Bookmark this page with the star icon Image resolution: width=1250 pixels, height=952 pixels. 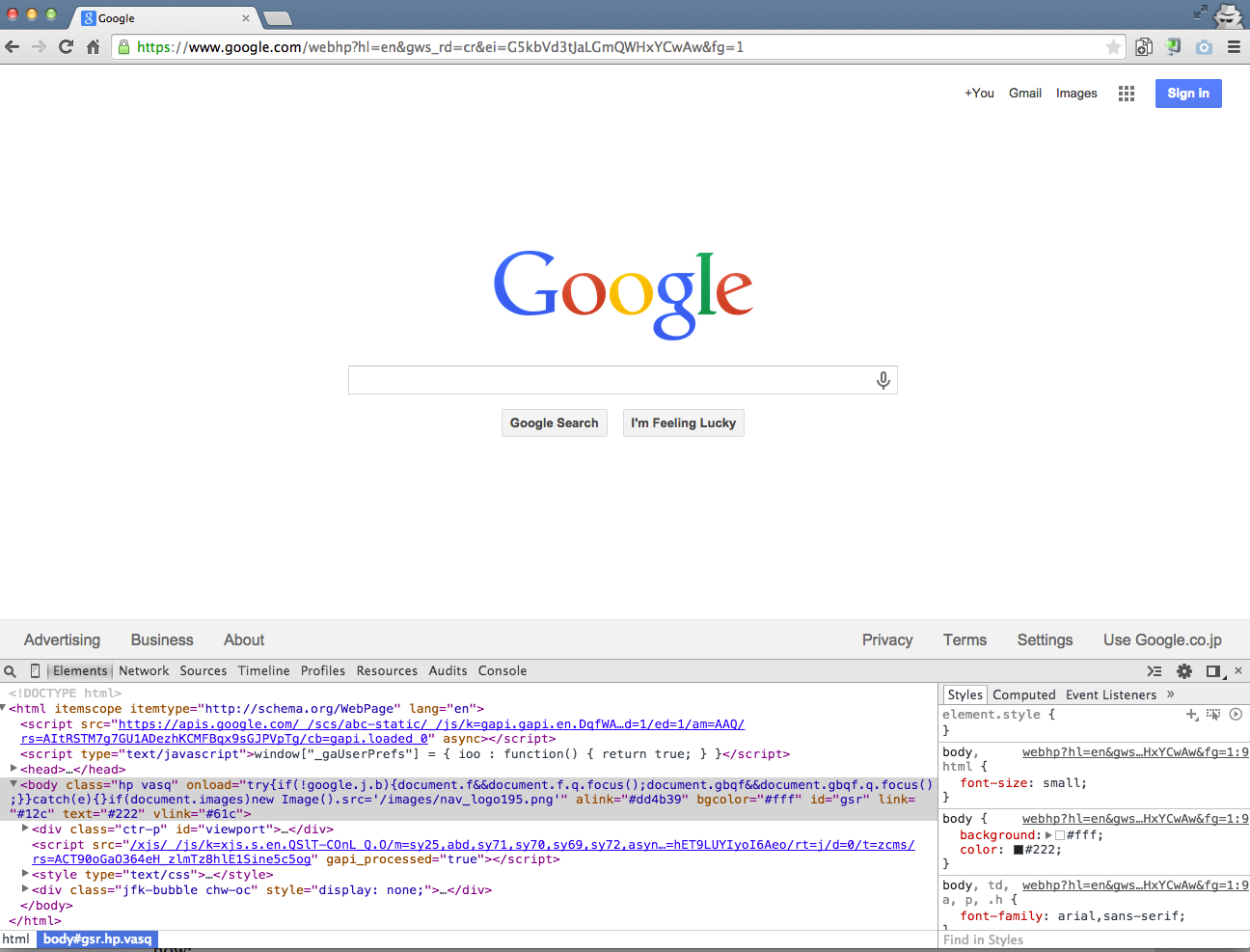tap(1113, 46)
